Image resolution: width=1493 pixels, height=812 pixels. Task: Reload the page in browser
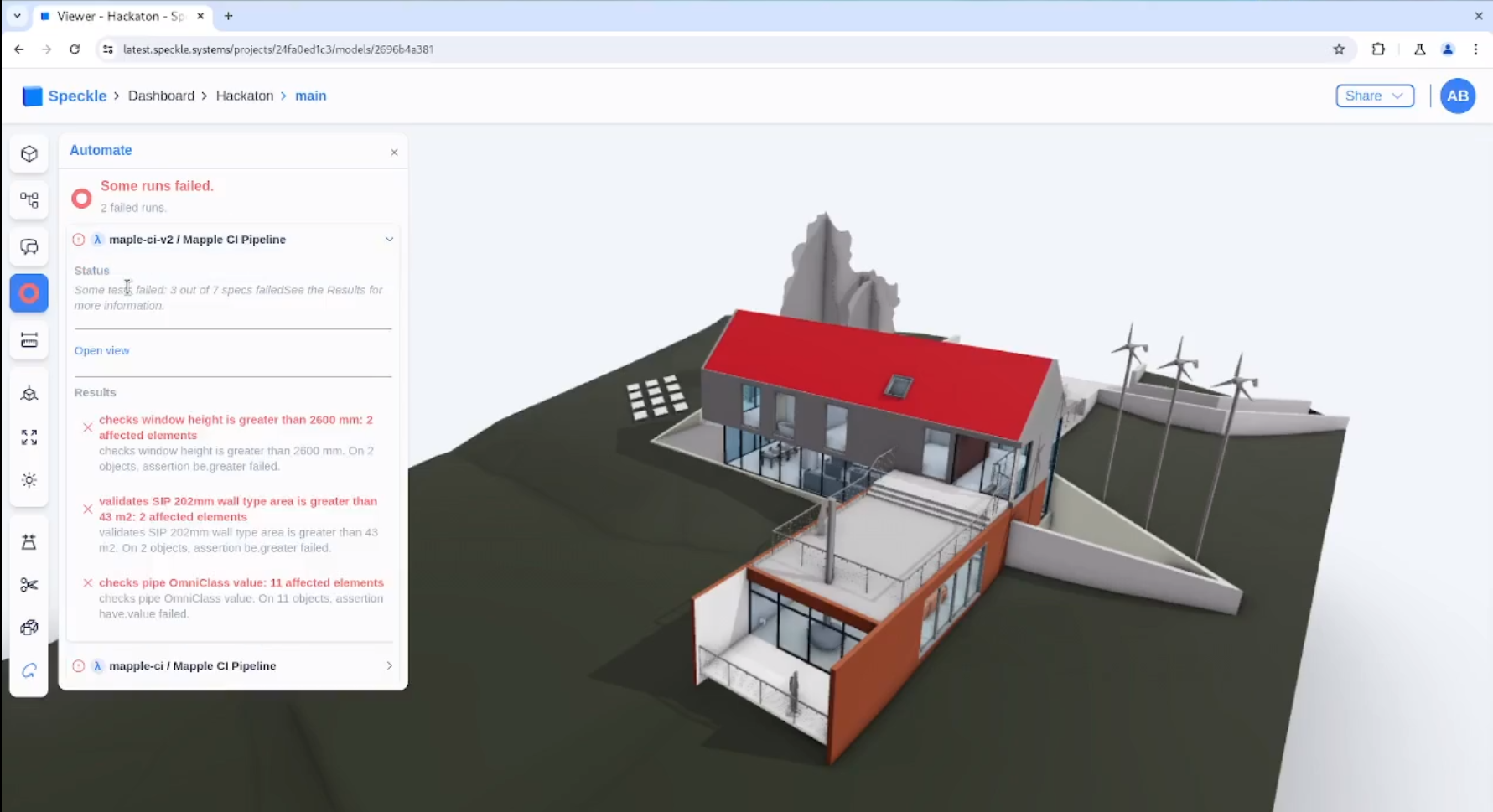75,49
